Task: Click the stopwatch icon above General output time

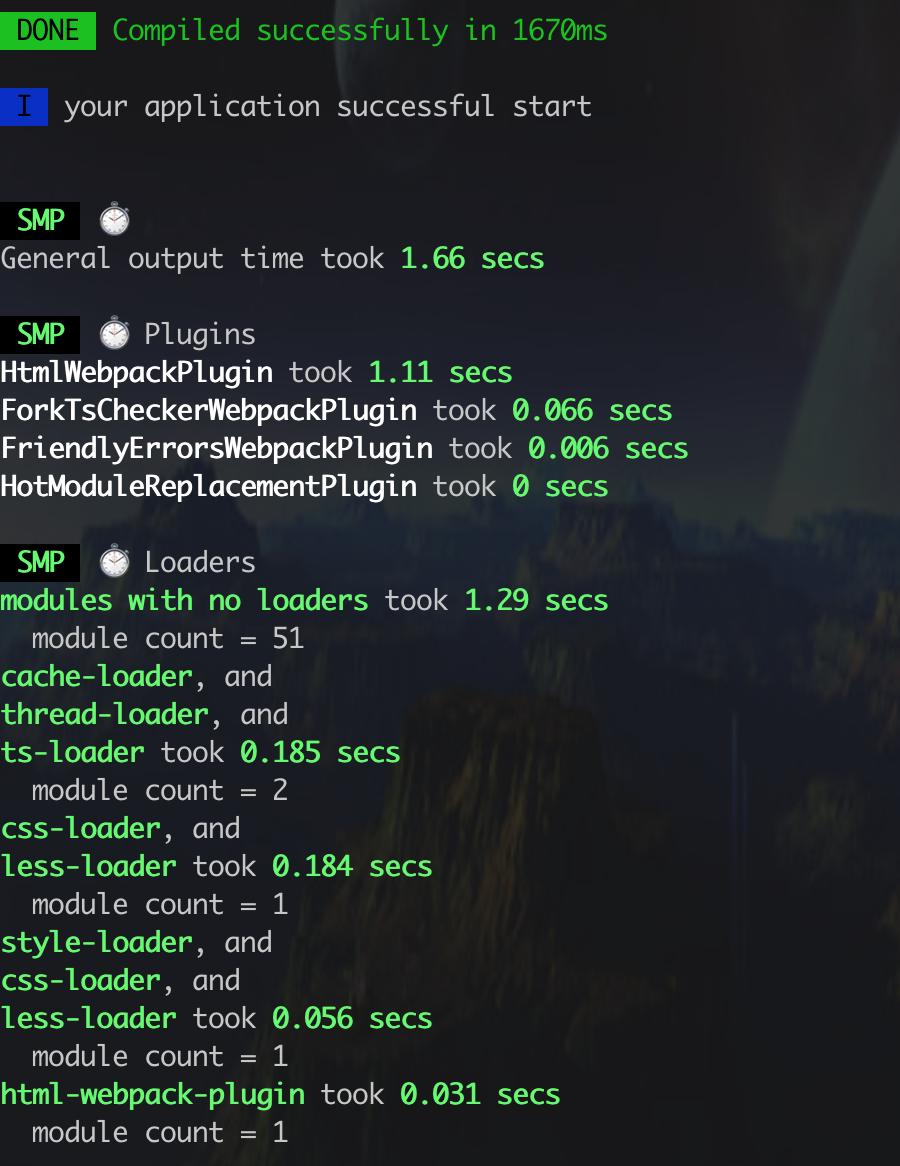Action: 115,220
